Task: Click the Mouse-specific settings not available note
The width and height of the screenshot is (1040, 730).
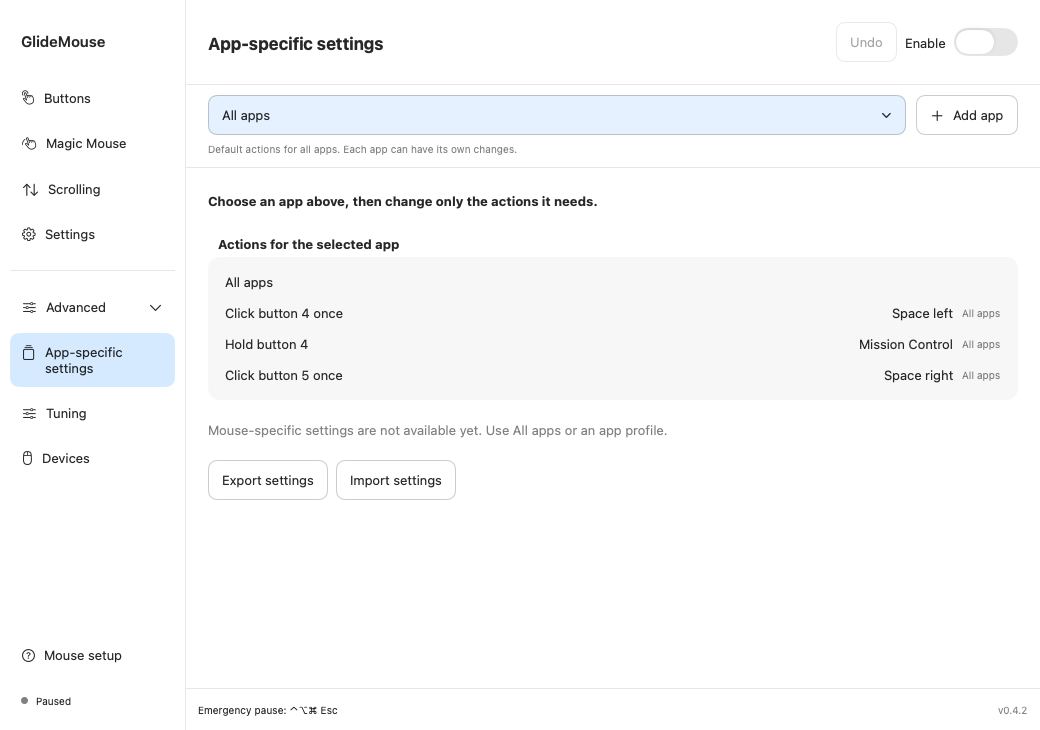Action: click(x=437, y=430)
